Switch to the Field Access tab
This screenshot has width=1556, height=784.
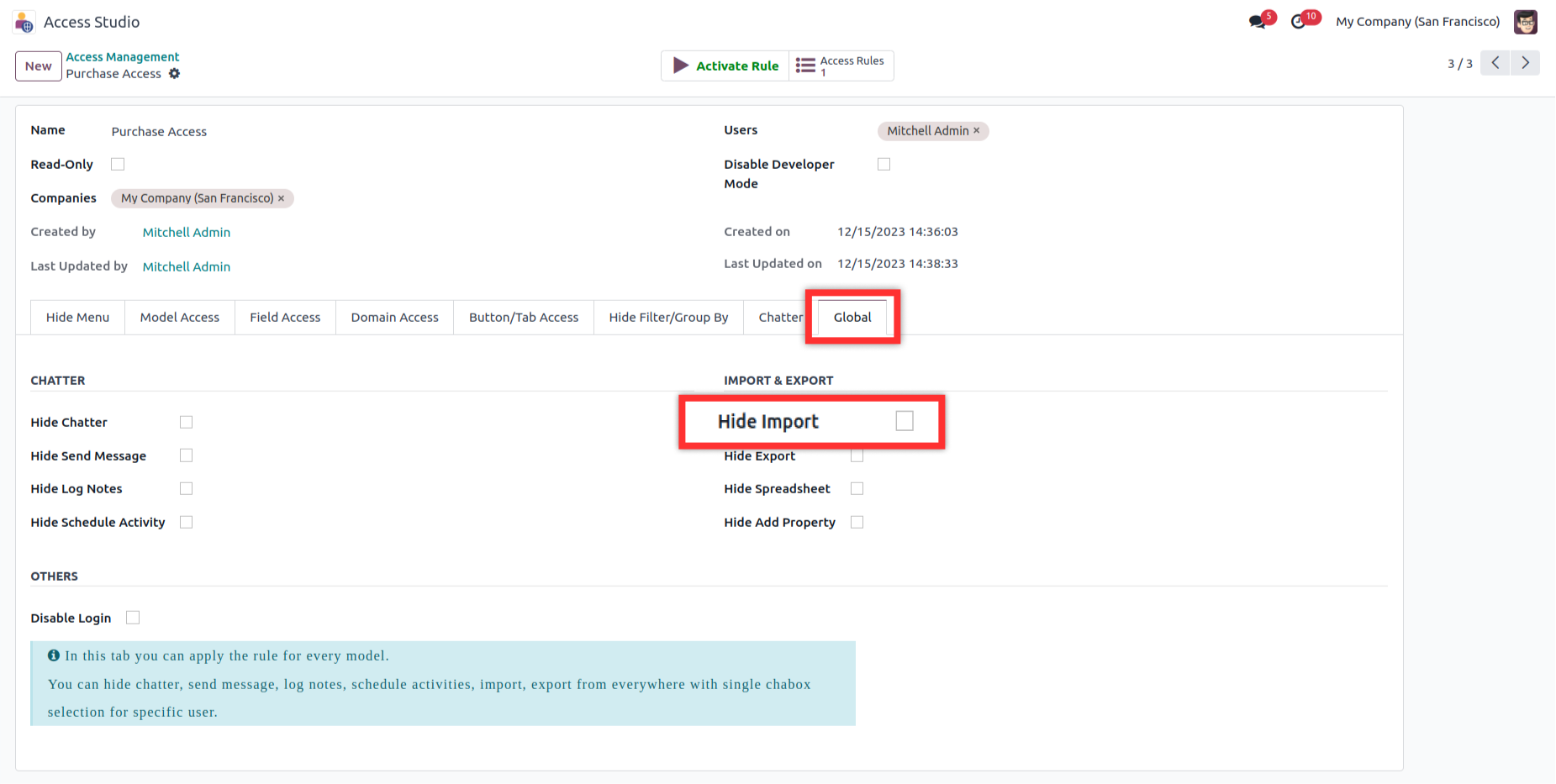click(285, 318)
